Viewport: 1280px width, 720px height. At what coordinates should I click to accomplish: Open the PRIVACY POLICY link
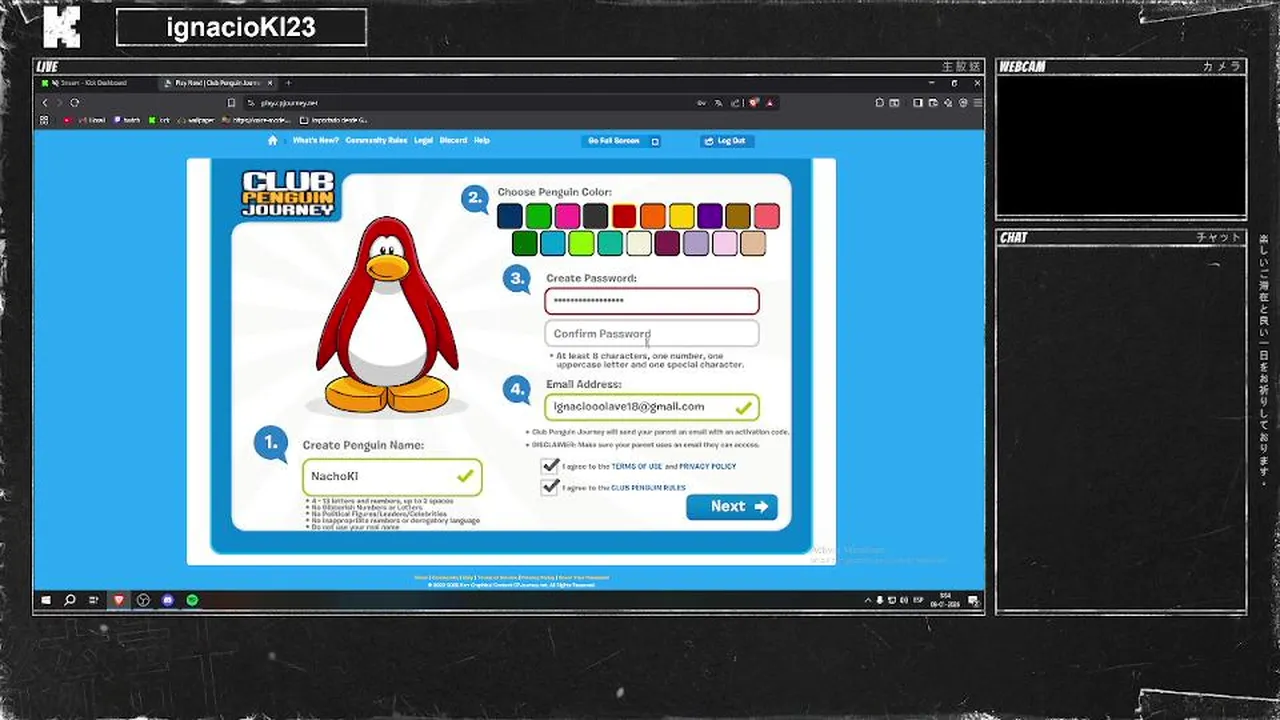pyautogui.click(x=707, y=467)
